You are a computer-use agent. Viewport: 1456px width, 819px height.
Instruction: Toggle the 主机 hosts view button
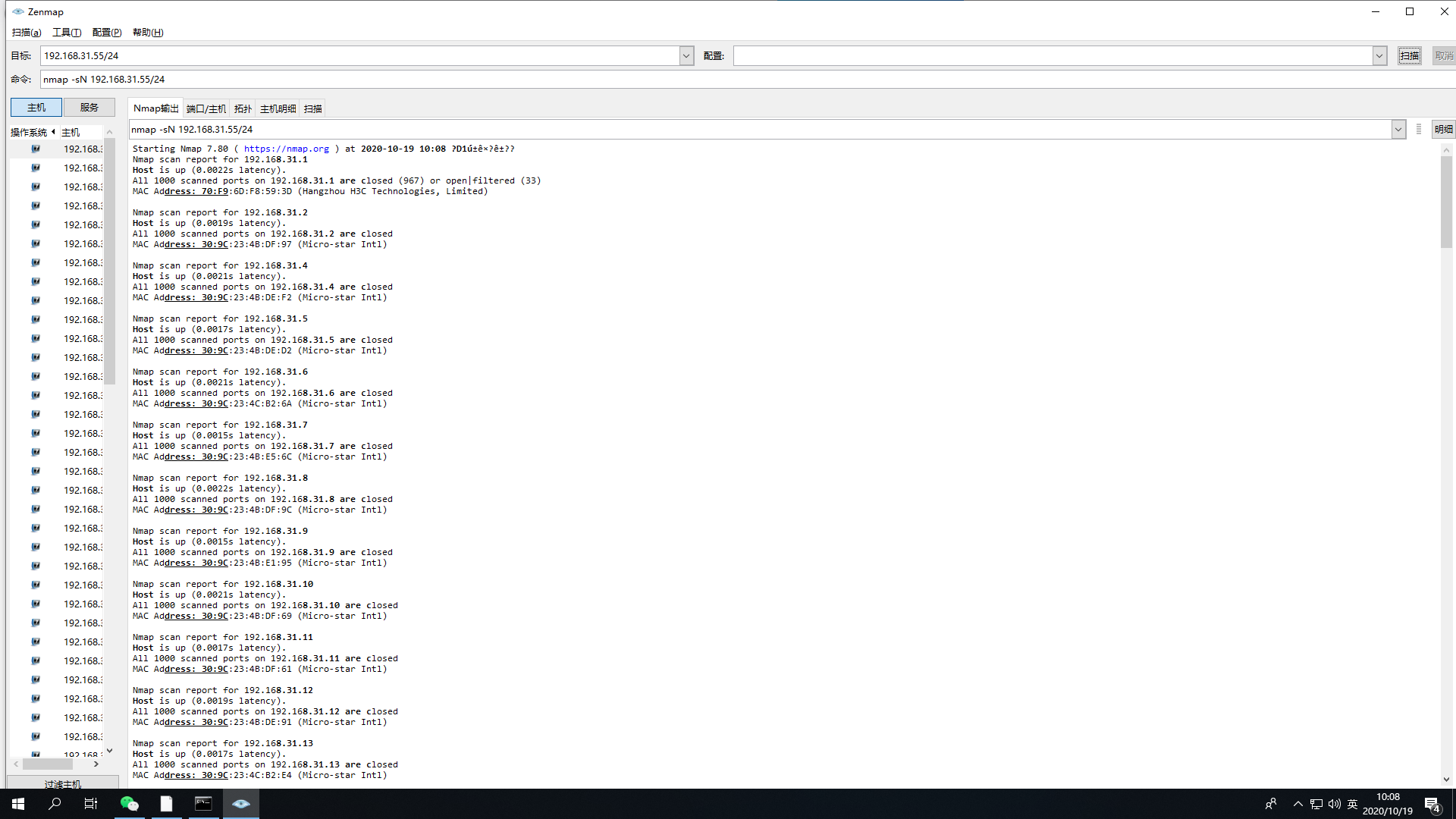click(x=36, y=108)
